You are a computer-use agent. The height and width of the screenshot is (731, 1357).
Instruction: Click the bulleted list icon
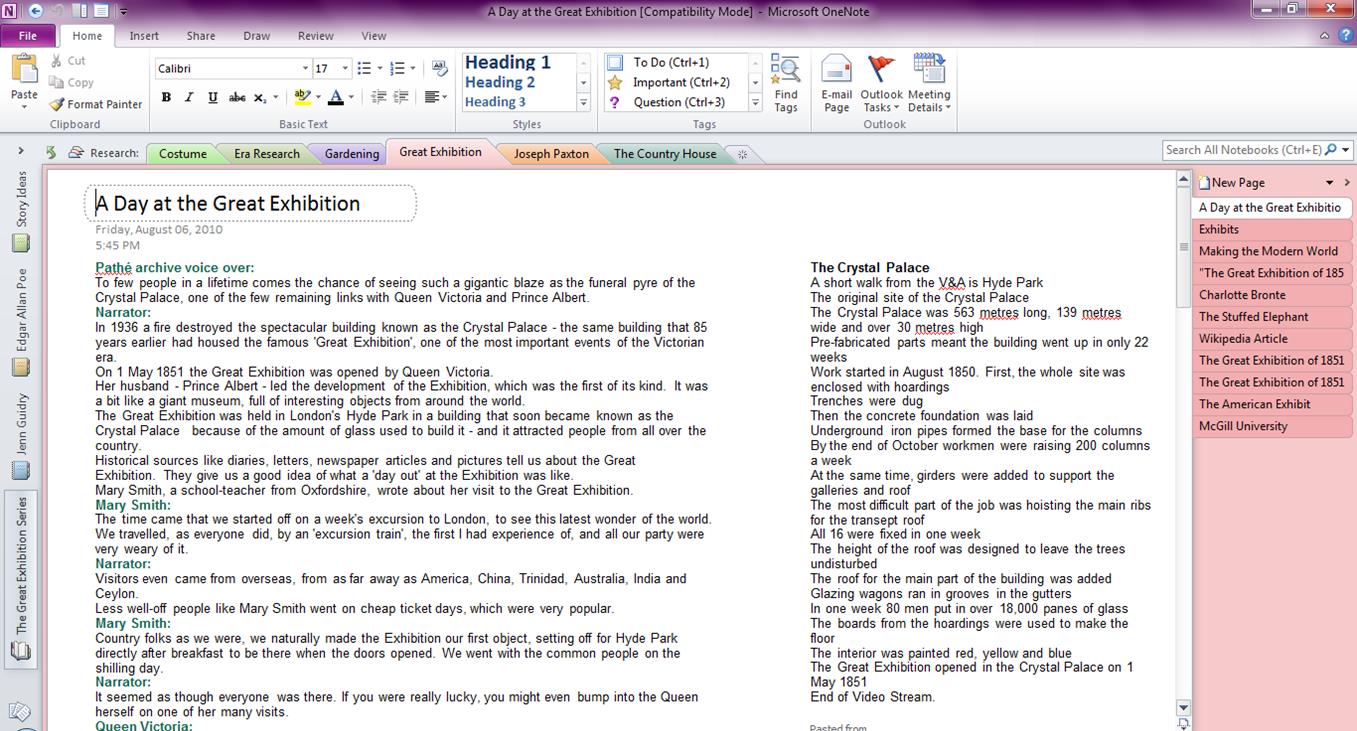point(363,68)
